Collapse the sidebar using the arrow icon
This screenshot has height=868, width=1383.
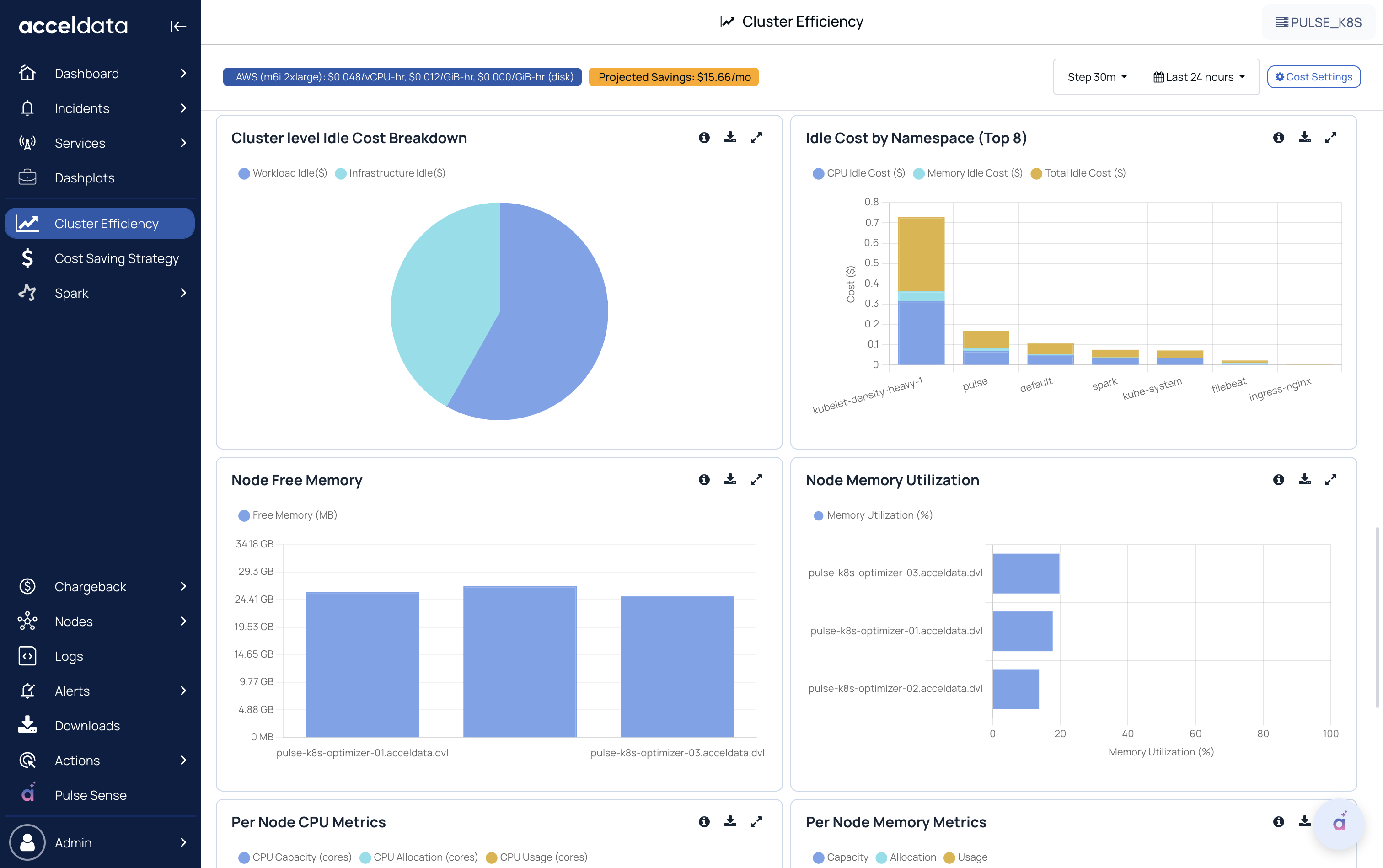(178, 27)
